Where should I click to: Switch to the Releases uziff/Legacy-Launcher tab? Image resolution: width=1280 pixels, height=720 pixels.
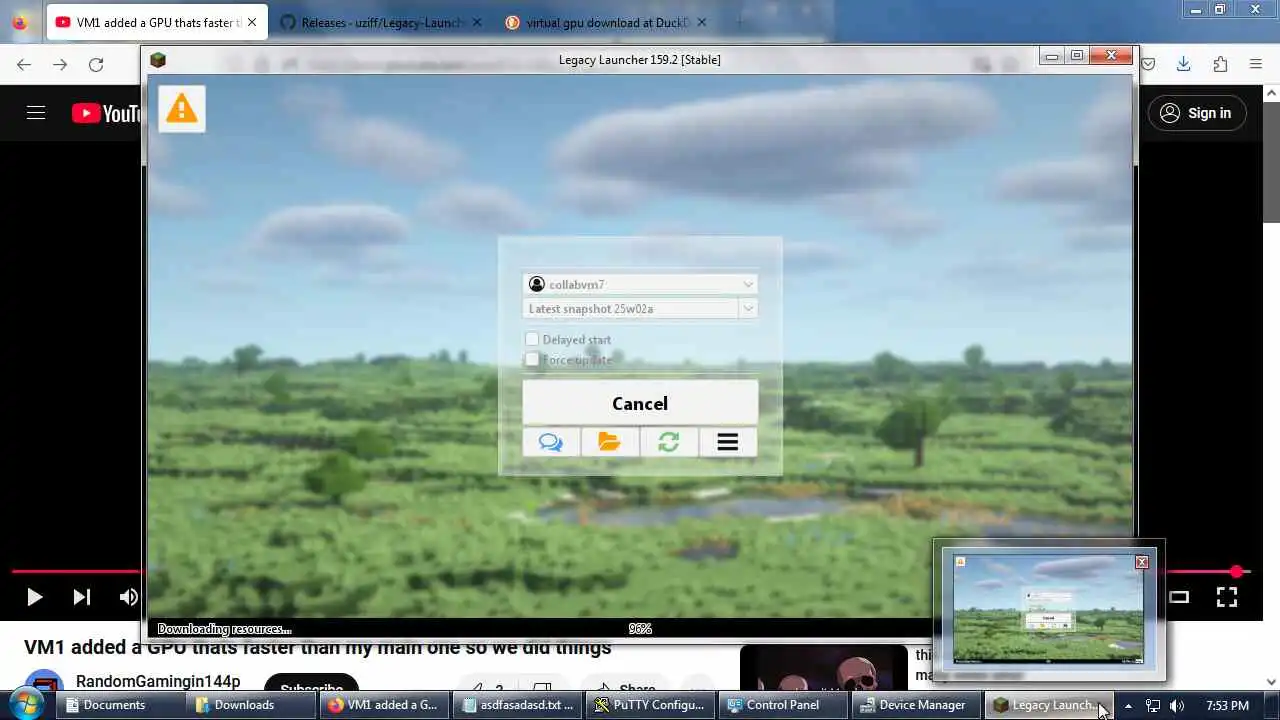click(380, 22)
